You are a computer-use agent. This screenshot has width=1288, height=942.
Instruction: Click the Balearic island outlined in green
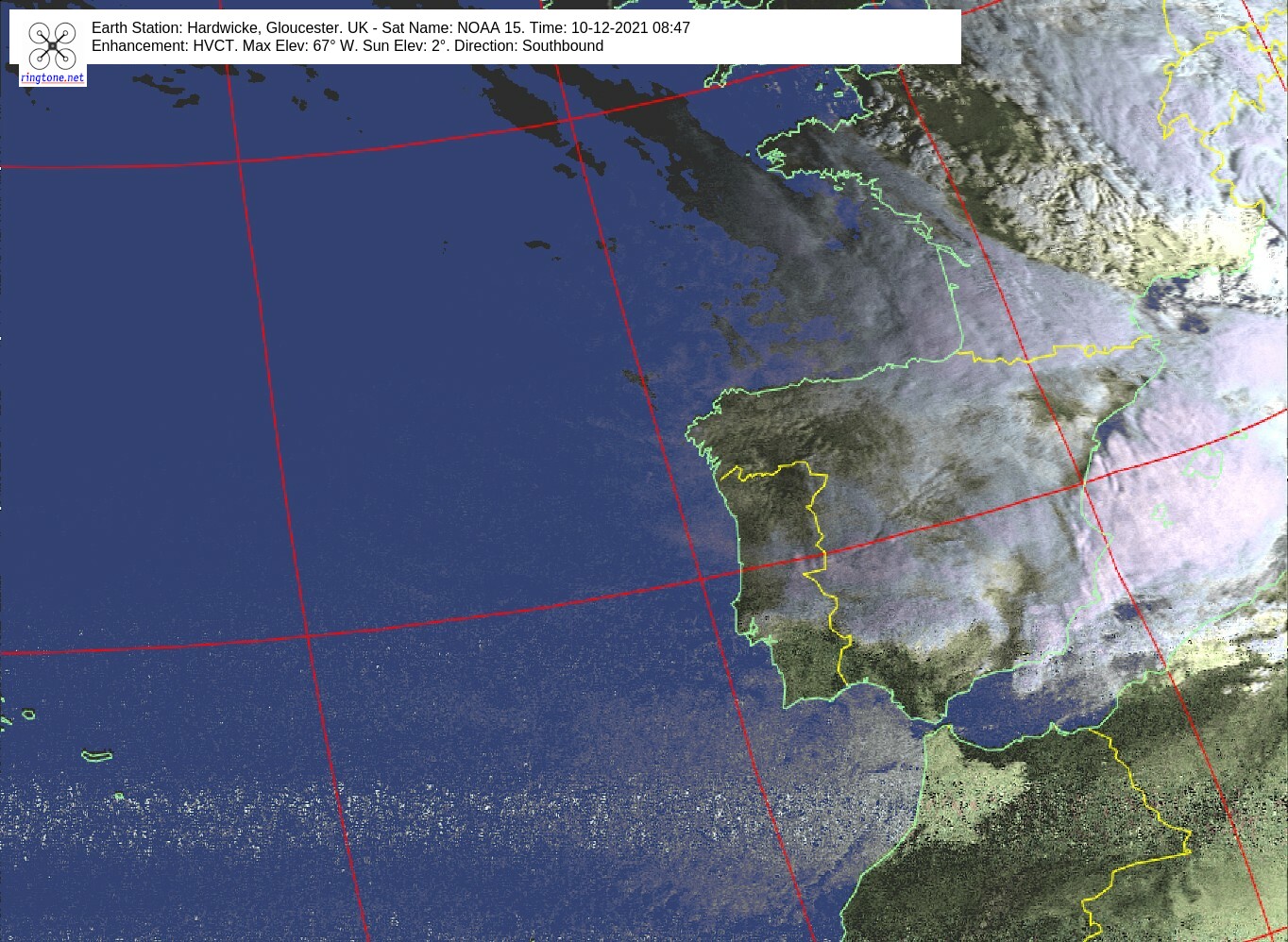[x=1203, y=463]
